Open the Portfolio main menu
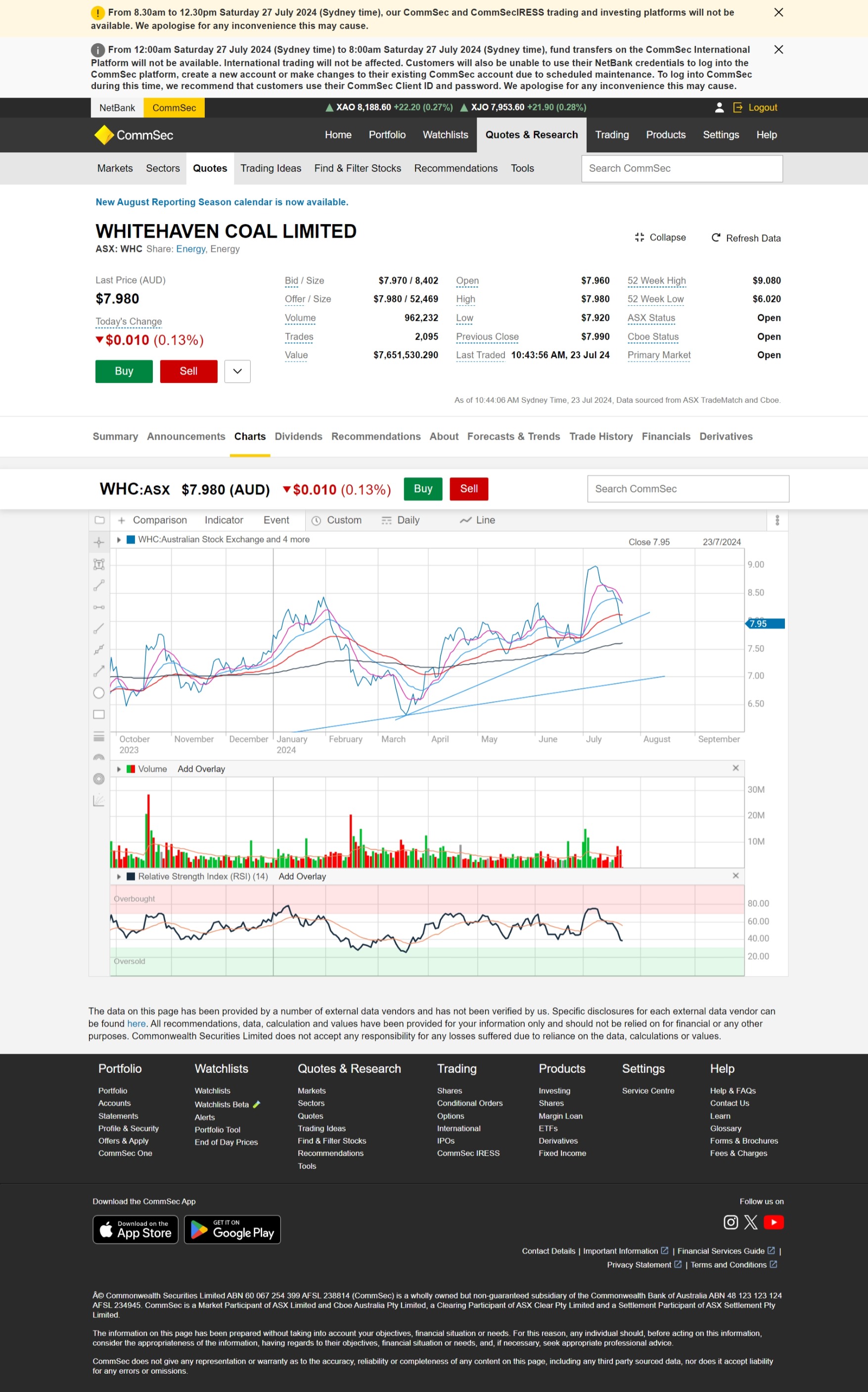Screen dimensions: 868x1392 (387, 135)
